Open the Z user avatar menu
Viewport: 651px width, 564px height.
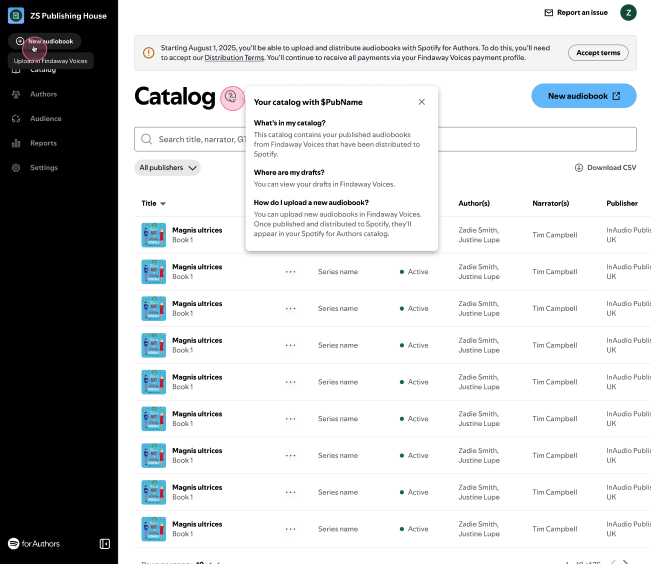click(x=628, y=12)
